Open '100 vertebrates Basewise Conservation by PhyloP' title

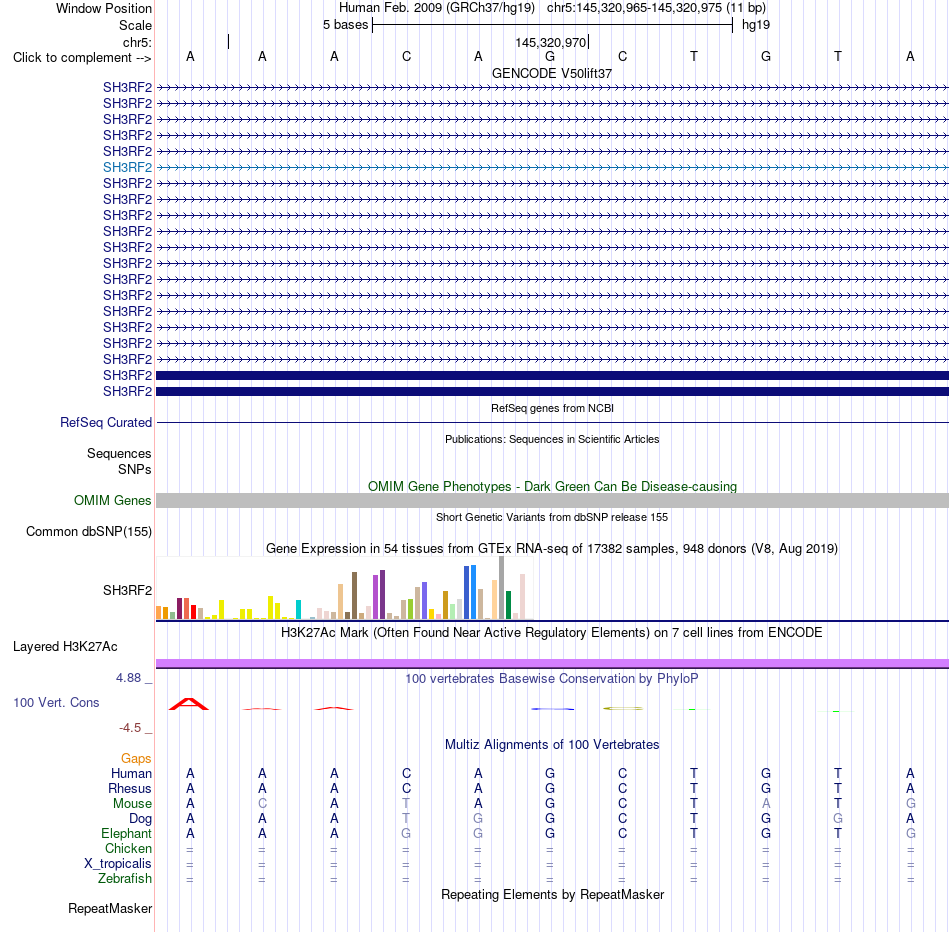click(552, 679)
